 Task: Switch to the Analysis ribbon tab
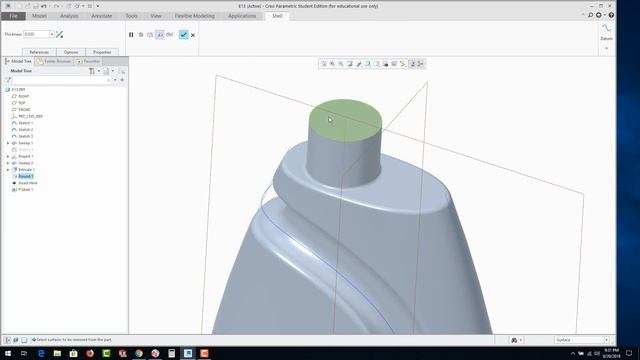click(x=69, y=16)
